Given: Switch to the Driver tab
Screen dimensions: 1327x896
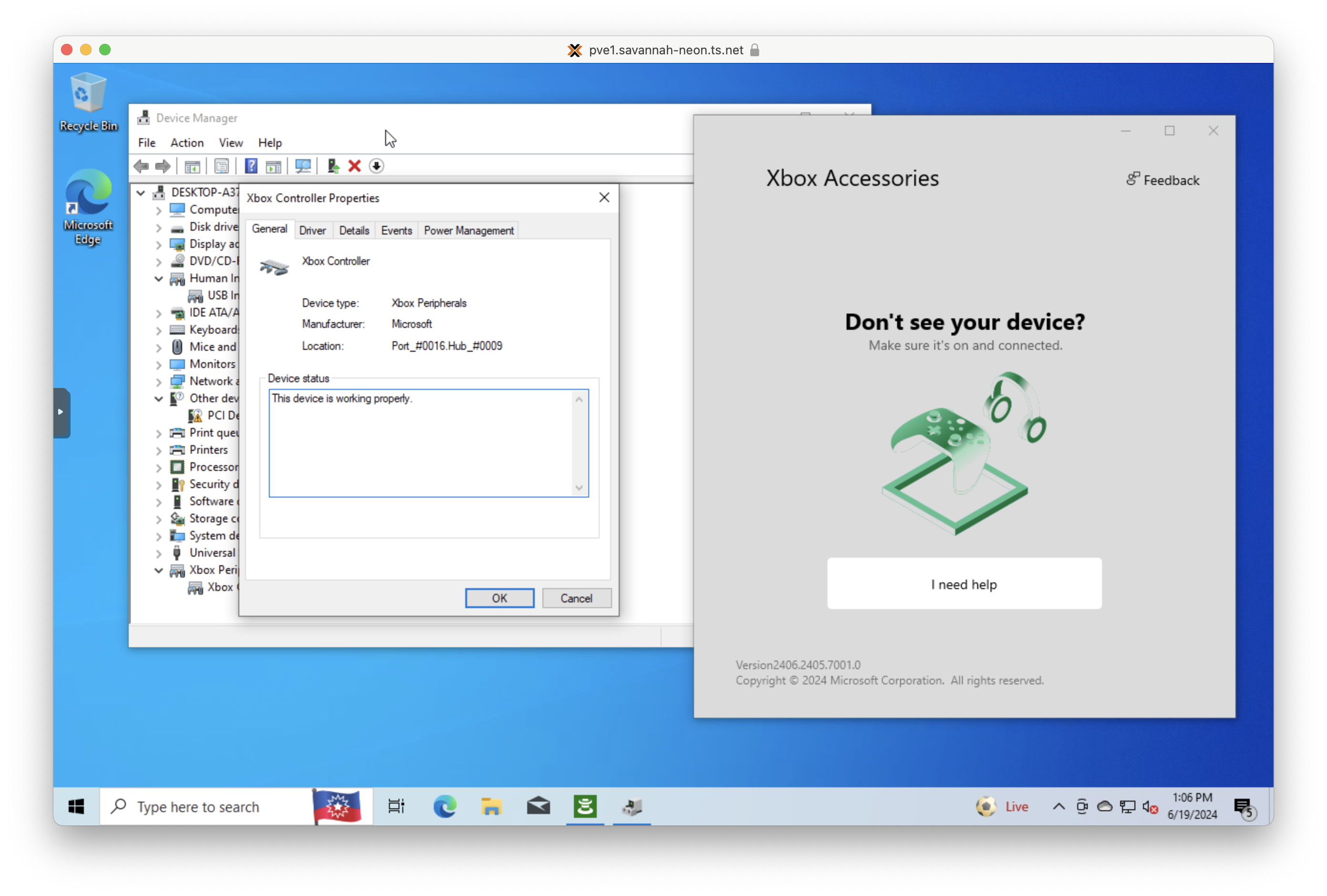Looking at the screenshot, I should [312, 231].
